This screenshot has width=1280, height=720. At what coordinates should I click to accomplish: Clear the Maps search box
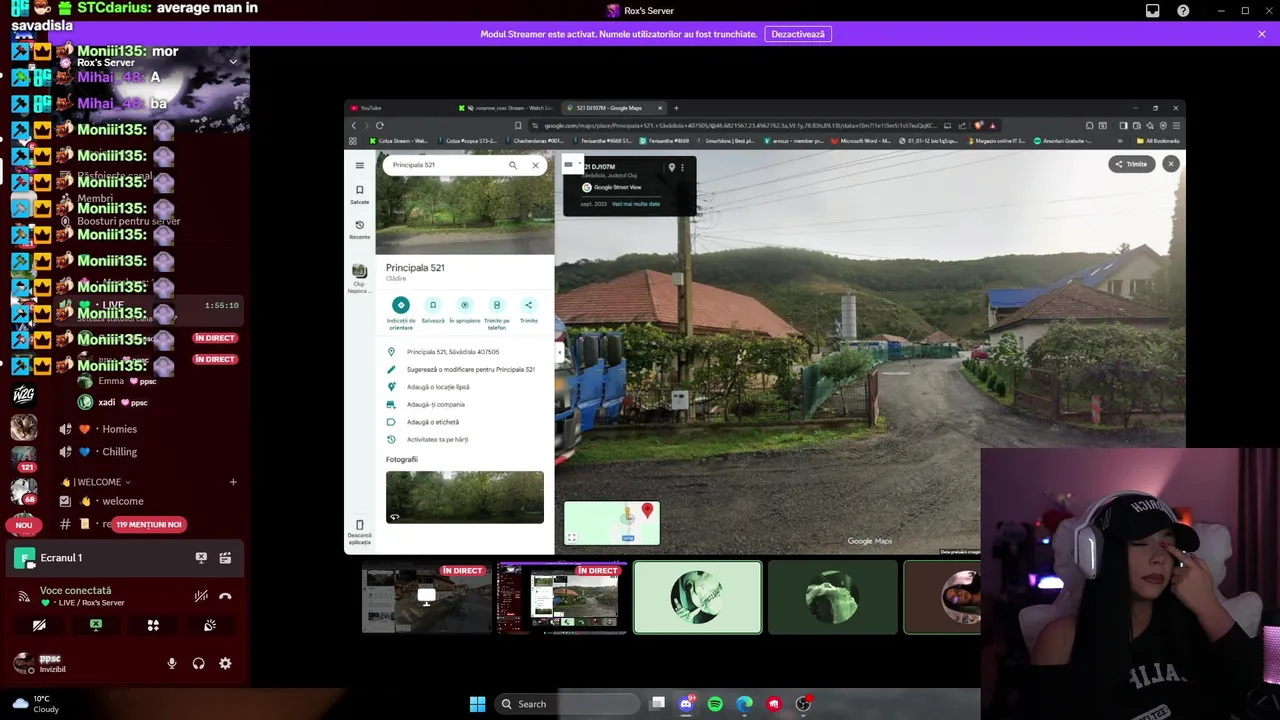(x=535, y=165)
